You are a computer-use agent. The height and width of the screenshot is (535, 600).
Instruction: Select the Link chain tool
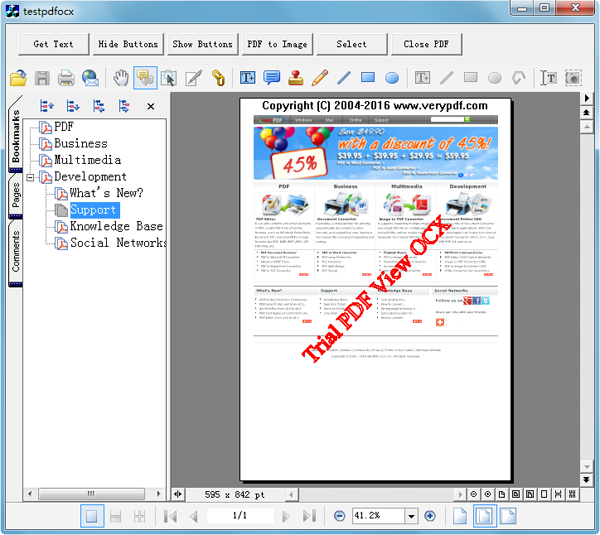(218, 78)
